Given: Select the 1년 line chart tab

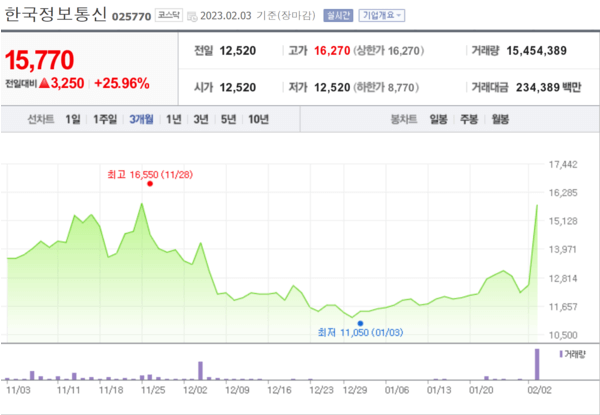Looking at the screenshot, I should point(174,119).
